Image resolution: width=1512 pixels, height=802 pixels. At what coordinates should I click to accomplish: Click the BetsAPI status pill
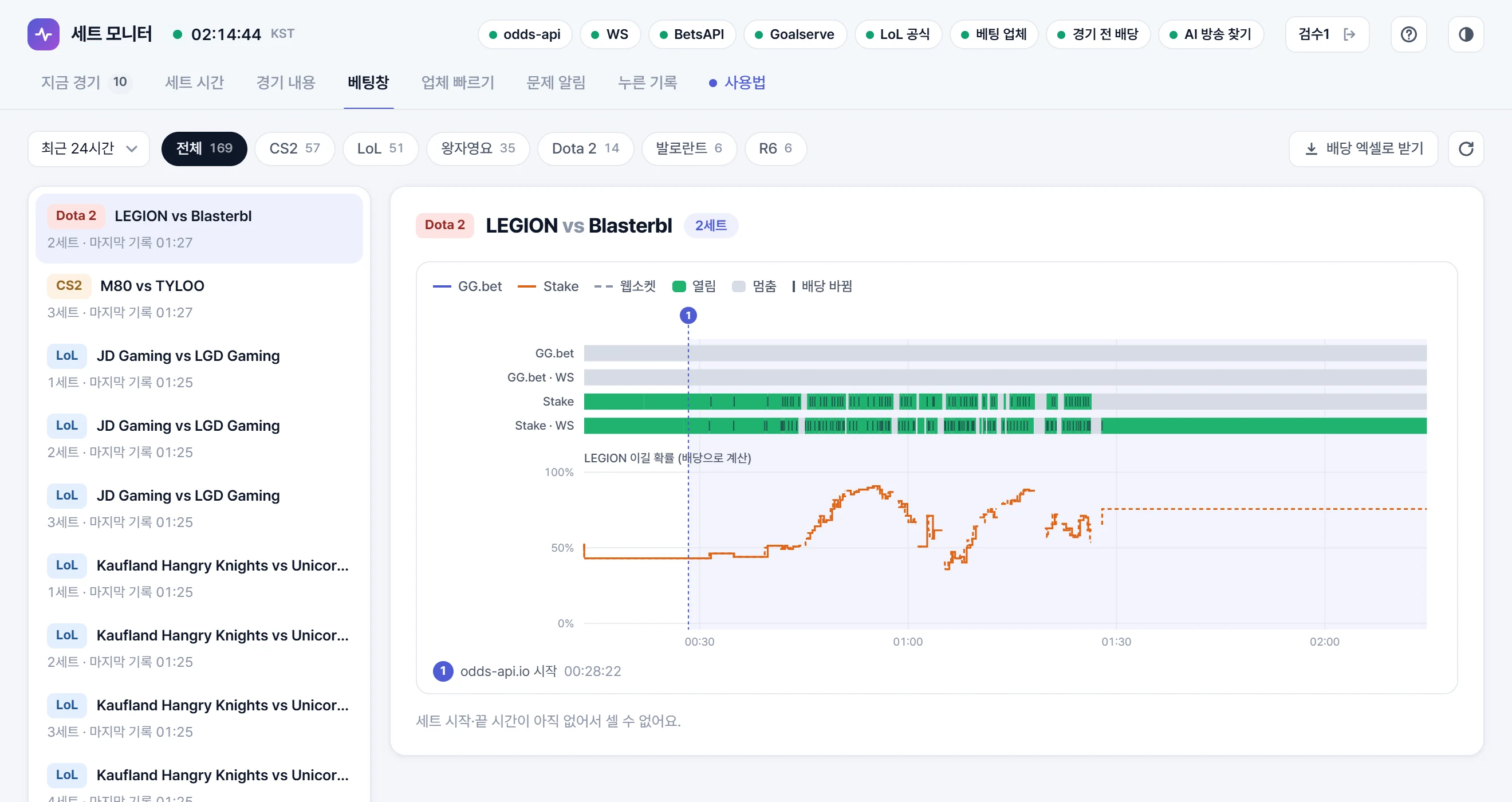691,34
